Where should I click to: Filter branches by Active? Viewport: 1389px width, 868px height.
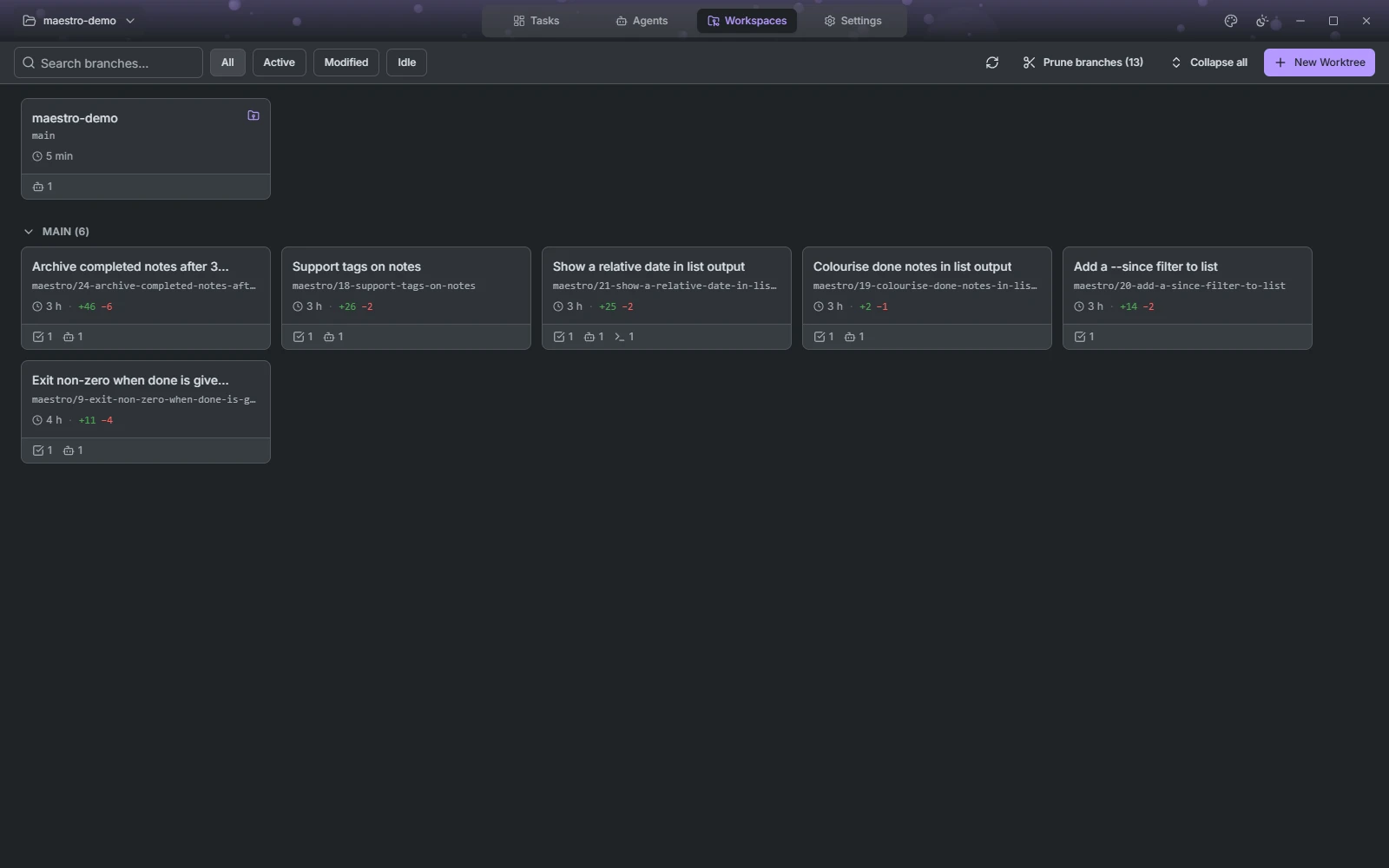coord(279,62)
